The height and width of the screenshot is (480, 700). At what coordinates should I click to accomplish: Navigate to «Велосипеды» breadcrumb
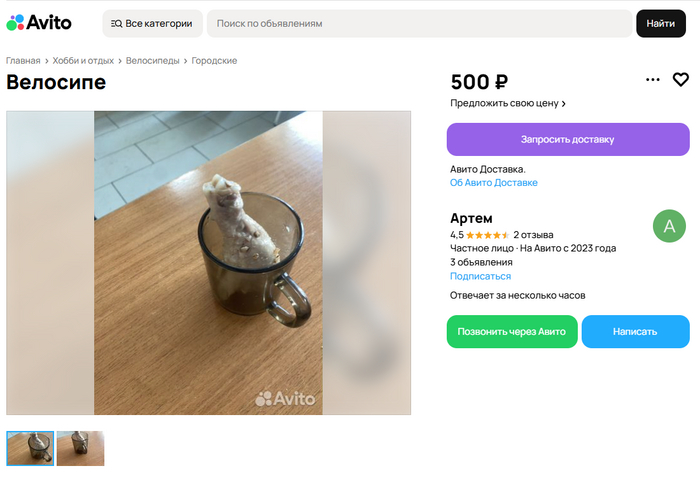click(152, 61)
